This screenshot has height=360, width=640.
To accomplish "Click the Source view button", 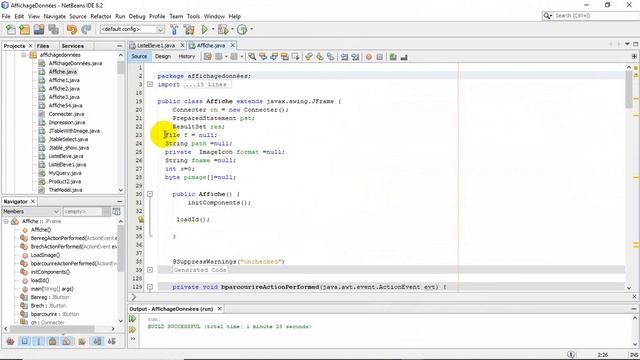I will click(139, 56).
